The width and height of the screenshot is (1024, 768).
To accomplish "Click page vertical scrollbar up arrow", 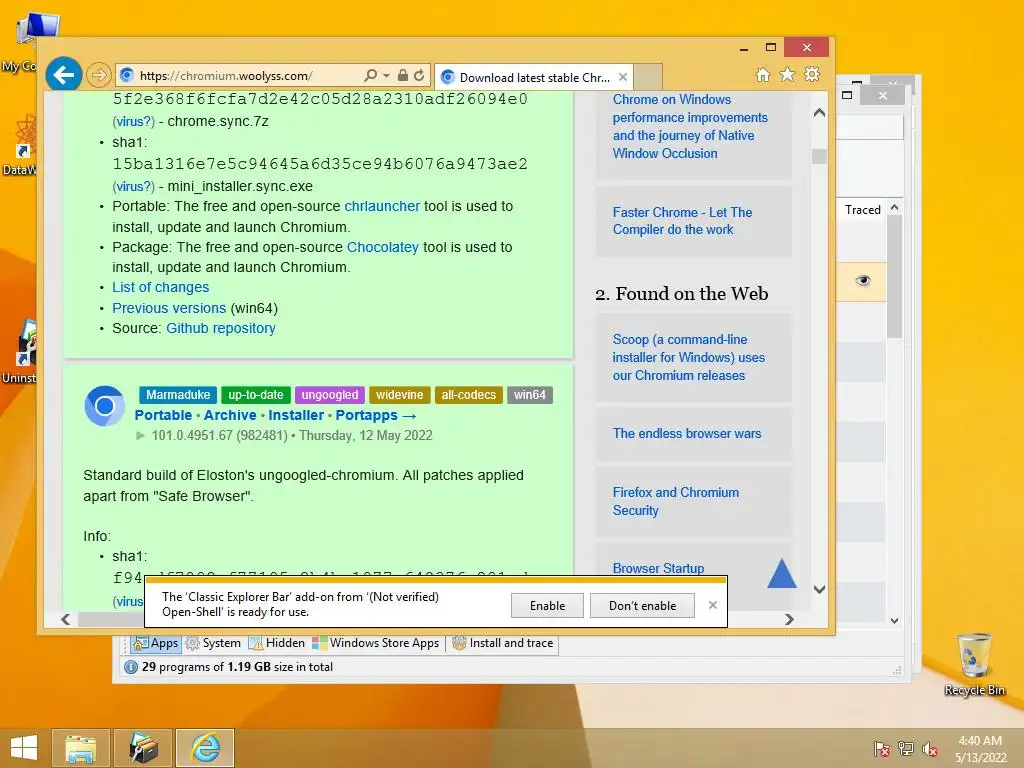I will (x=820, y=113).
